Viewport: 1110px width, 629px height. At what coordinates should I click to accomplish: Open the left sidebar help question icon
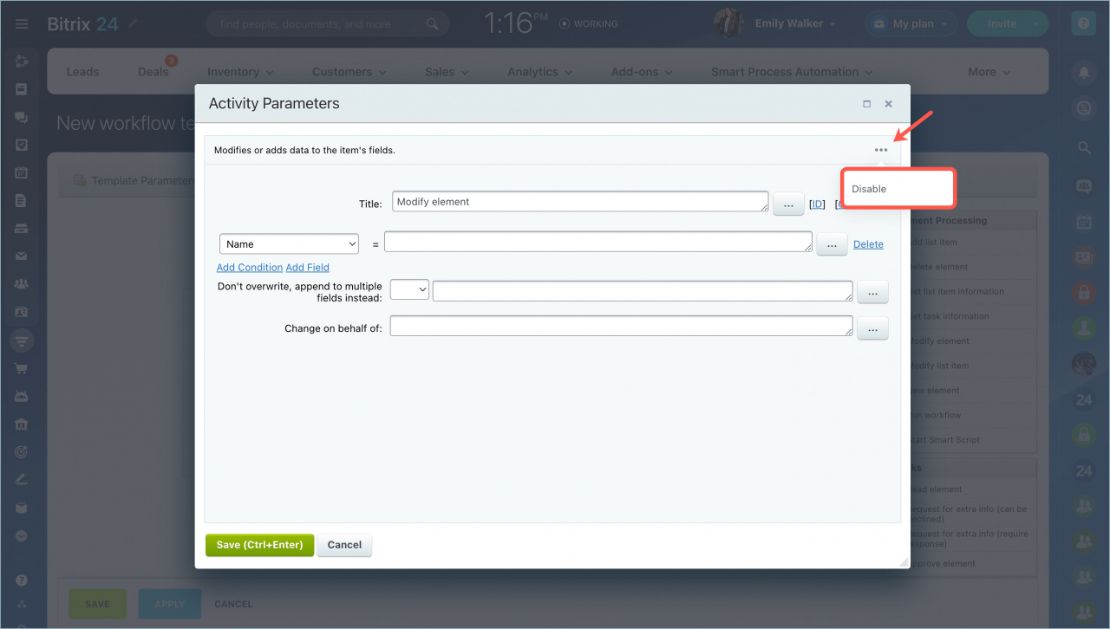(21, 580)
